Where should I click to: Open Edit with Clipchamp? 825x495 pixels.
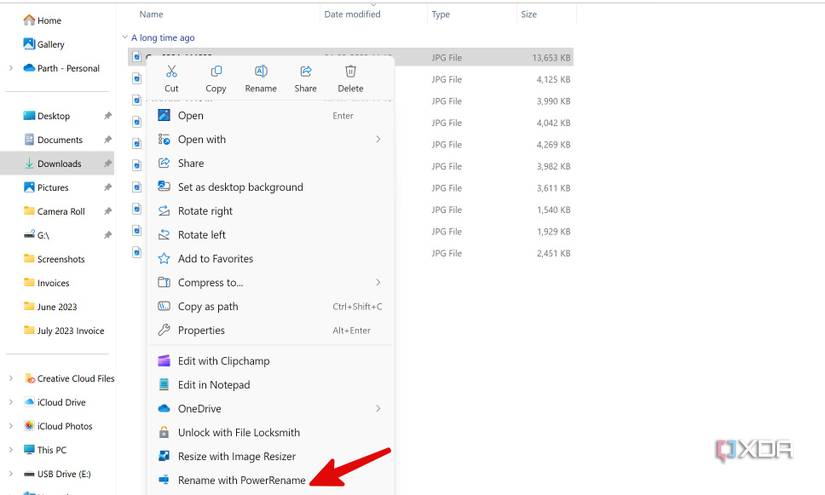[x=223, y=361]
